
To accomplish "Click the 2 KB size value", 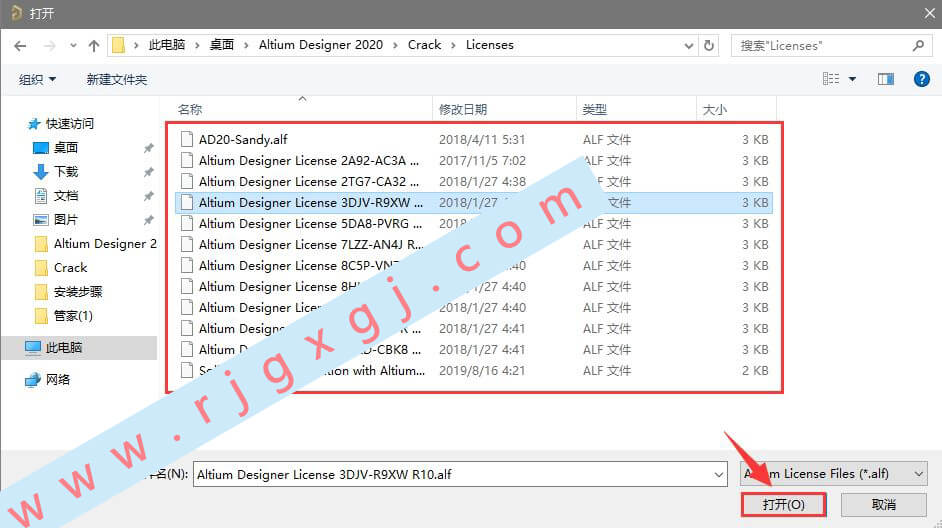I will tap(755, 371).
